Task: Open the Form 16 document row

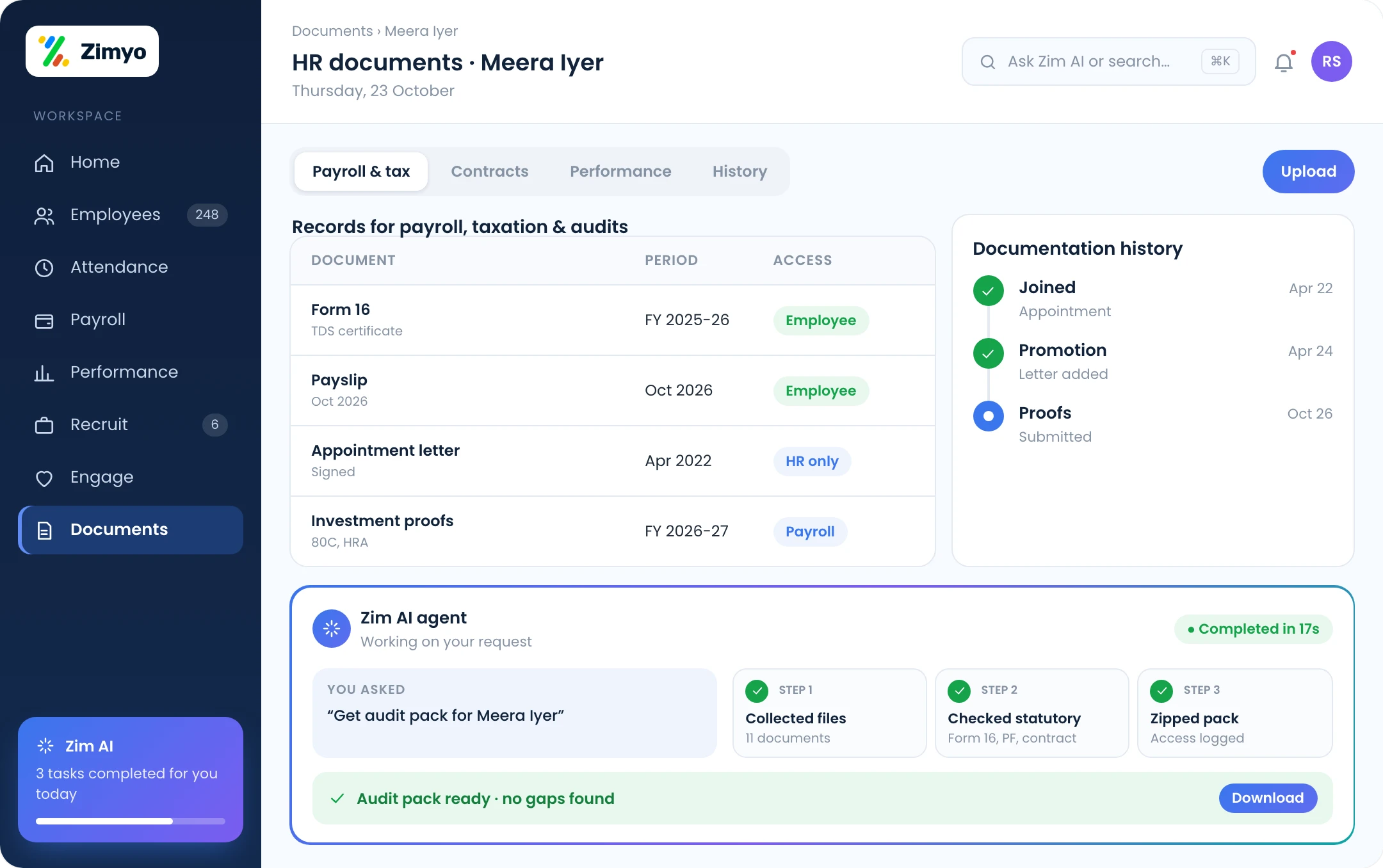Action: tap(613, 320)
